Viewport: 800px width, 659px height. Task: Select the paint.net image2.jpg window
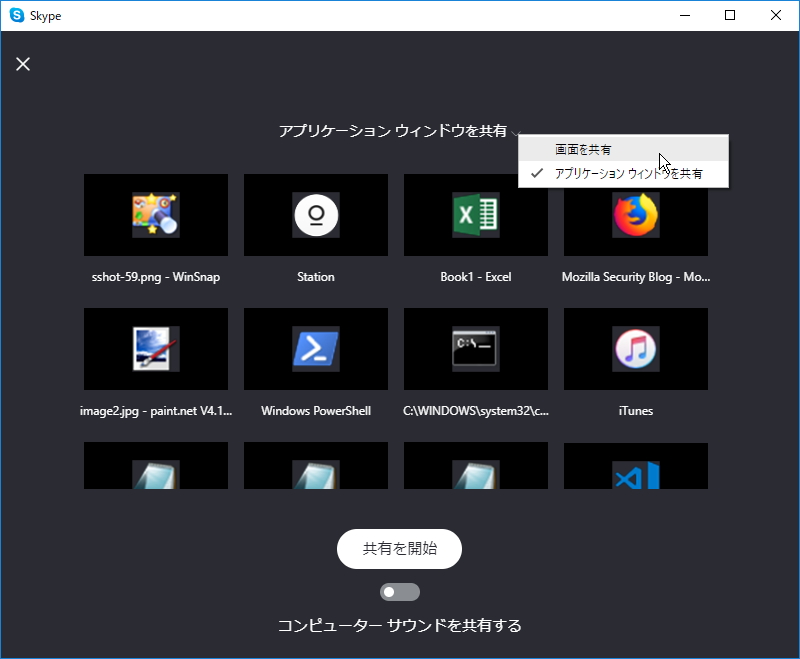click(x=155, y=348)
